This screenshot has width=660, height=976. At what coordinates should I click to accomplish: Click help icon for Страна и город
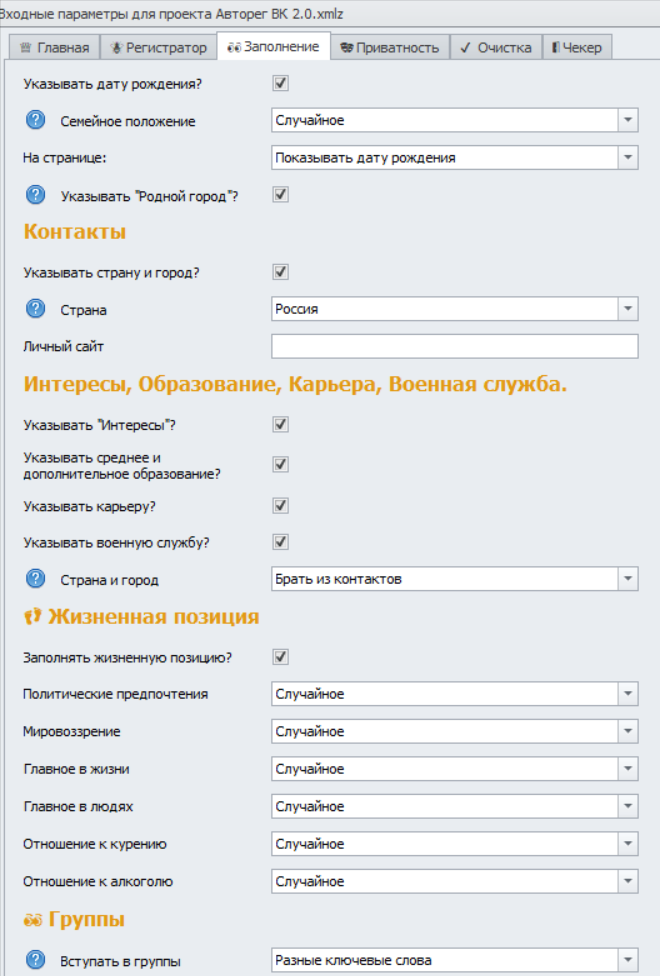pos(37,576)
